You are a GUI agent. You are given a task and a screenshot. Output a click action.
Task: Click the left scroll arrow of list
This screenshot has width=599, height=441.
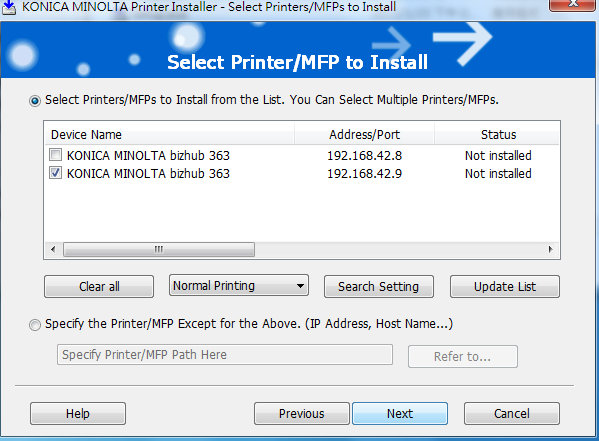click(53, 250)
